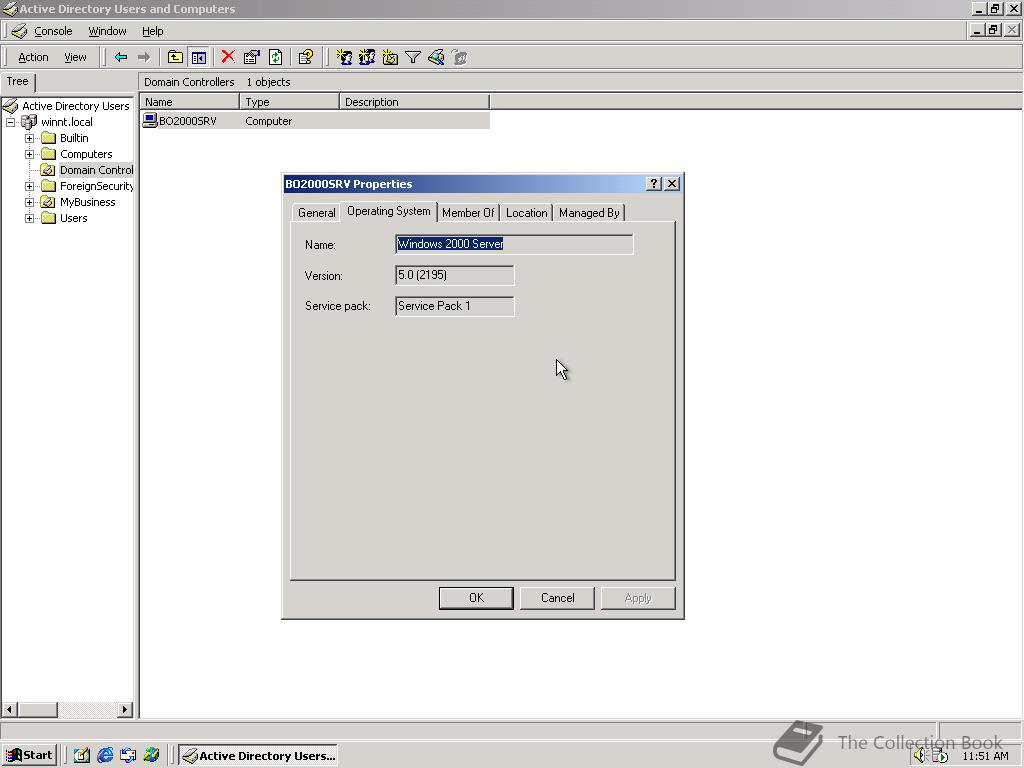Click the winnt.local domain icon

[29, 122]
